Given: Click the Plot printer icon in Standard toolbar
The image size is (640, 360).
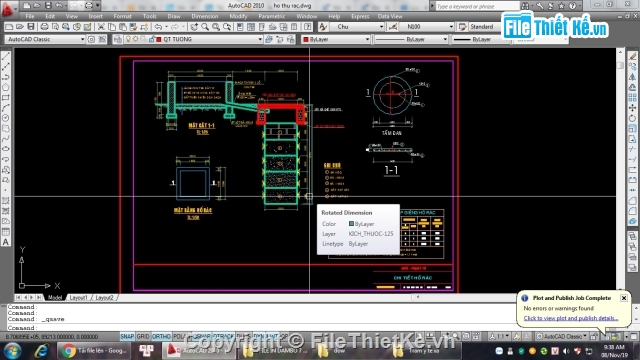Looking at the screenshot, I should pos(44,27).
